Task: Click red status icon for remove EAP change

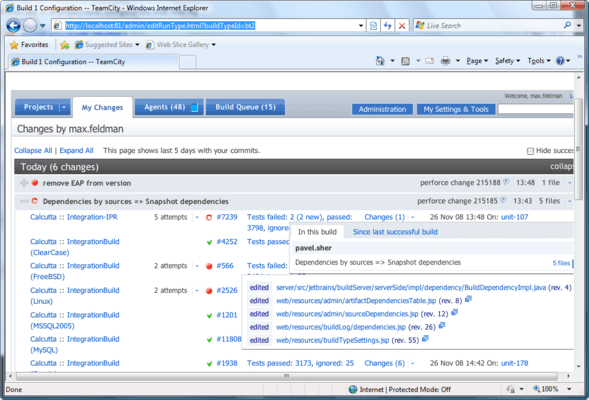Action: pos(35,183)
